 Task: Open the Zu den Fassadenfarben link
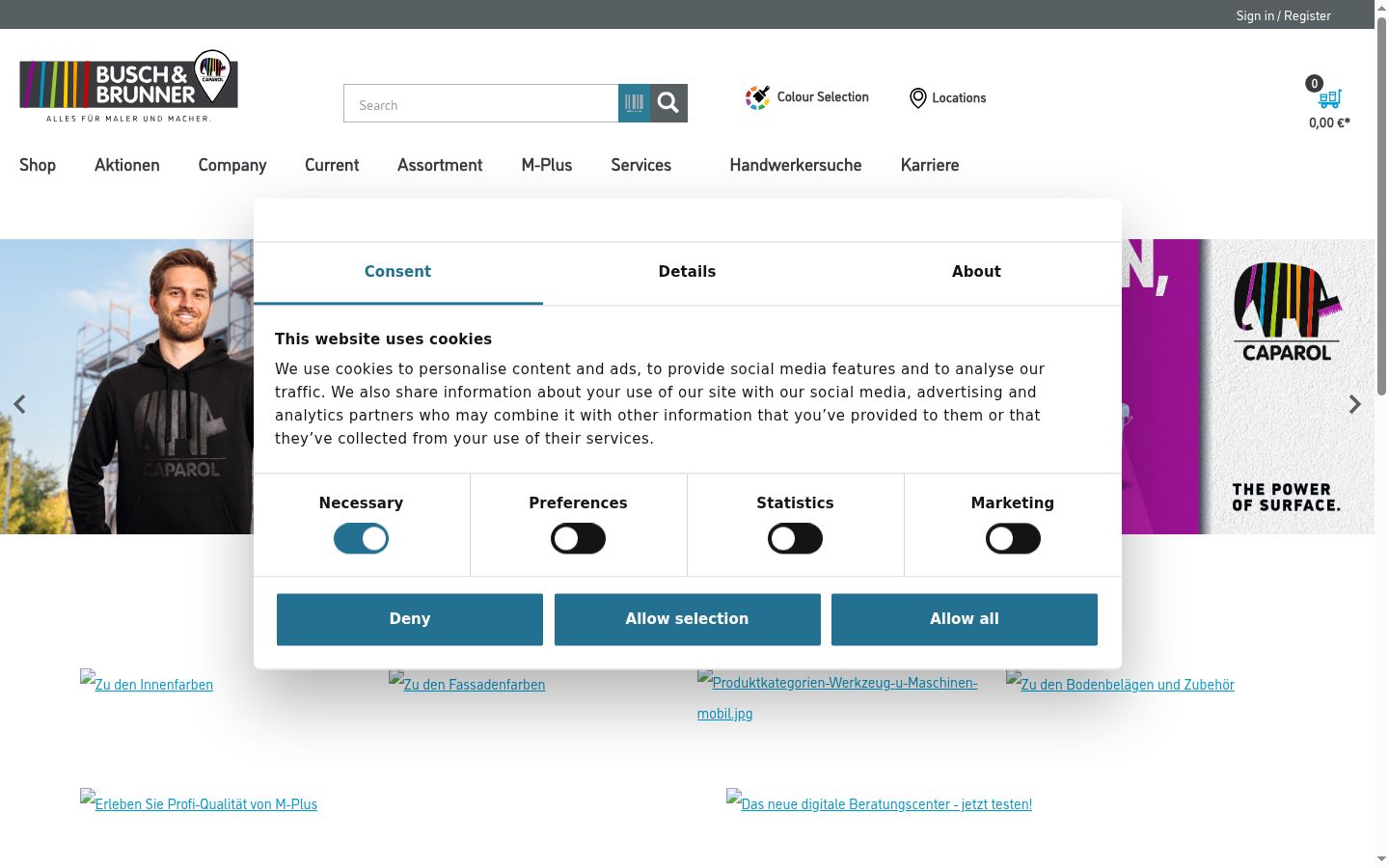[x=467, y=683]
